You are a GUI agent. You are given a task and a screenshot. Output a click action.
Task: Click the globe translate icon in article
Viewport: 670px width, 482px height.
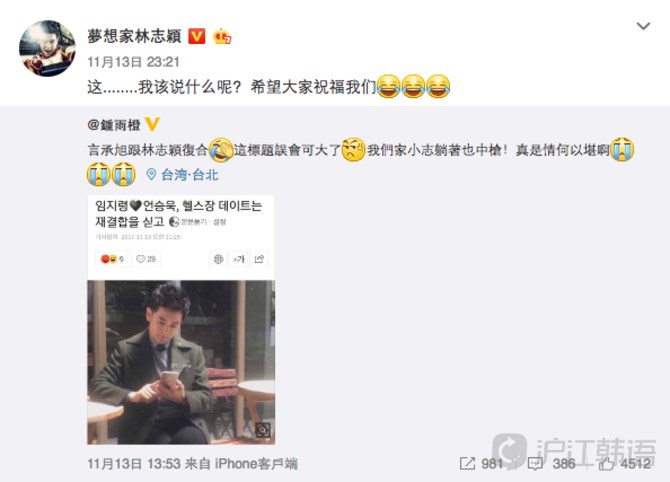click(x=218, y=259)
